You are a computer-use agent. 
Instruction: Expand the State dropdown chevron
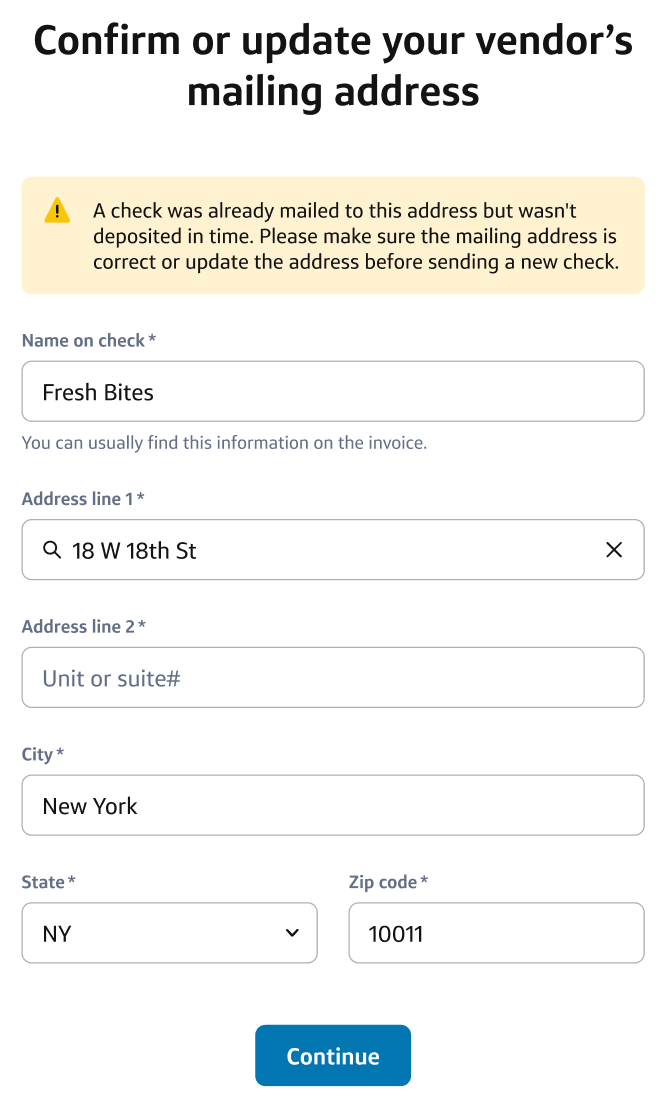pos(292,933)
